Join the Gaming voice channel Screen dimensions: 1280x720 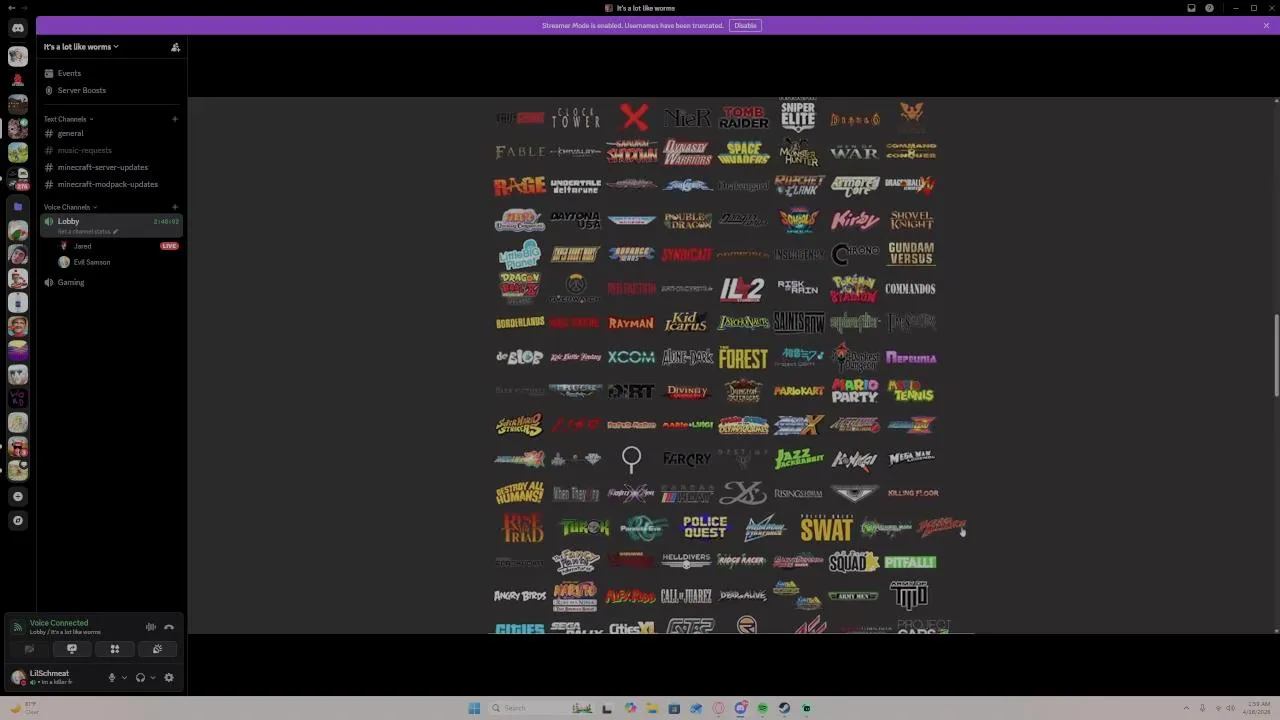(x=111, y=282)
